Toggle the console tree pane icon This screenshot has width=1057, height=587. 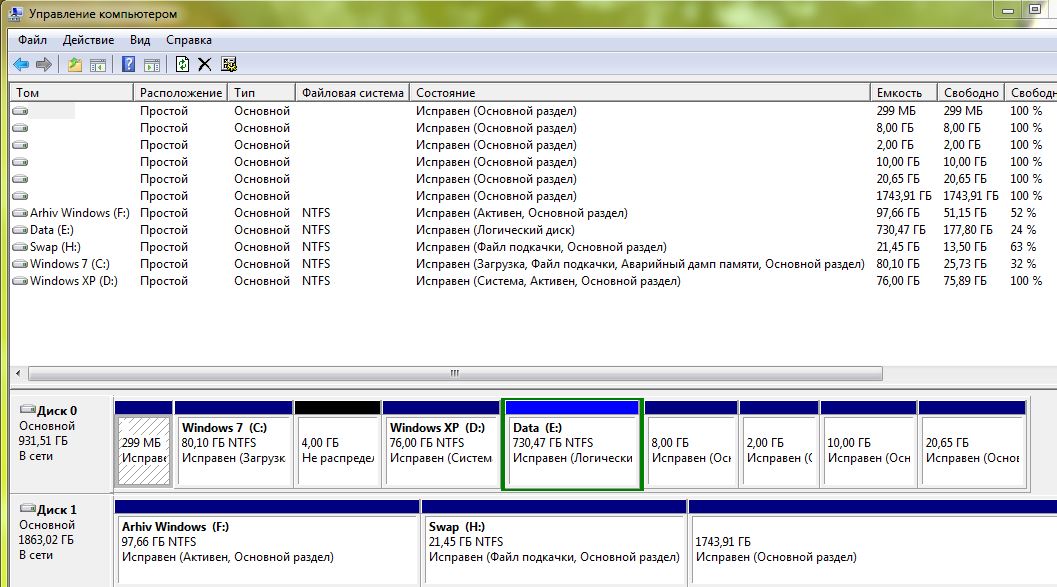click(x=98, y=65)
